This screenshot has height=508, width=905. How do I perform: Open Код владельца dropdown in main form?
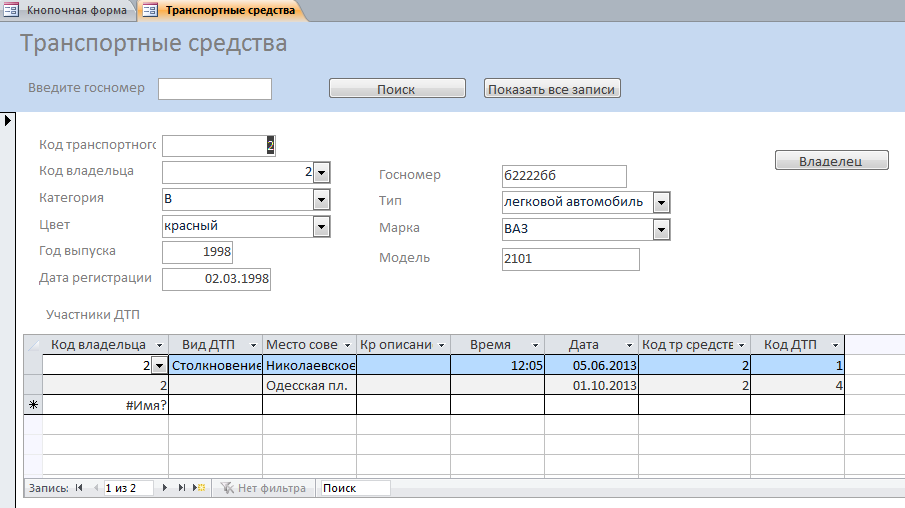(321, 173)
